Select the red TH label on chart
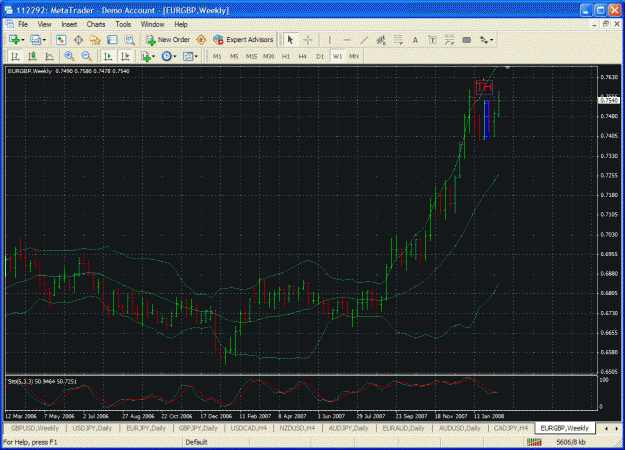This screenshot has width=625, height=450. (x=485, y=86)
